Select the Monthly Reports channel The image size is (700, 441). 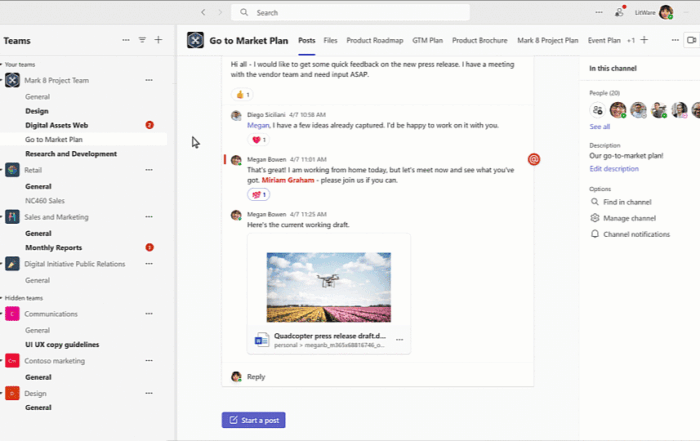[54, 248]
